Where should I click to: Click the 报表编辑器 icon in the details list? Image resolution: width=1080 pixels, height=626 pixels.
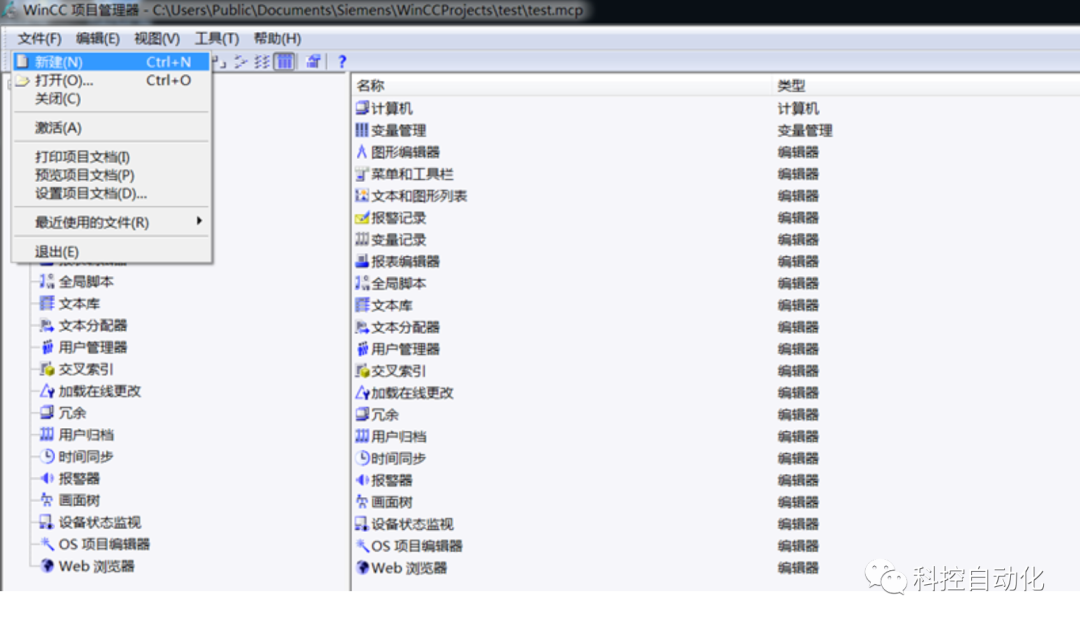362,262
